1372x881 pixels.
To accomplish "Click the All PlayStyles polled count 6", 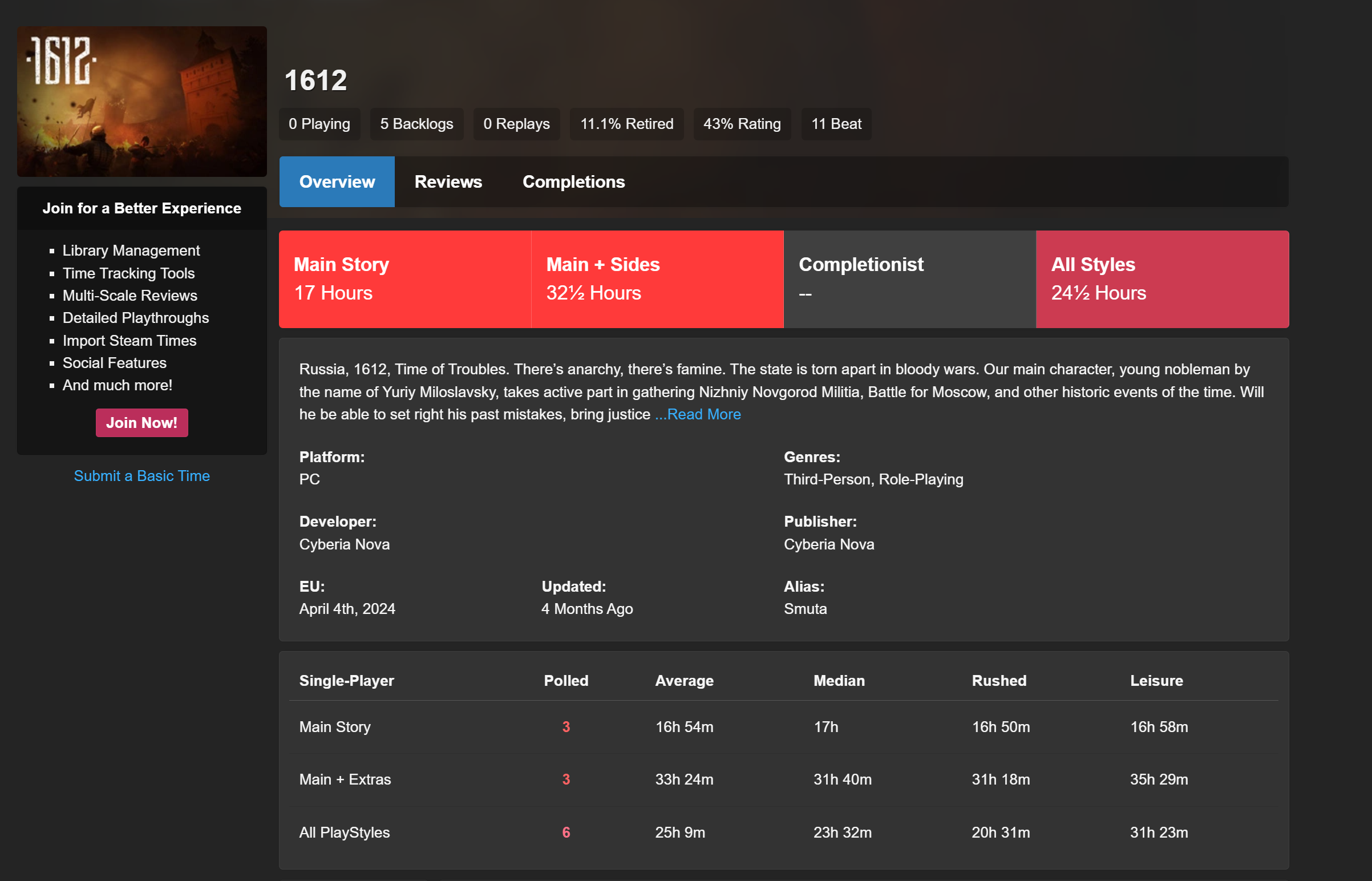I will (x=565, y=832).
